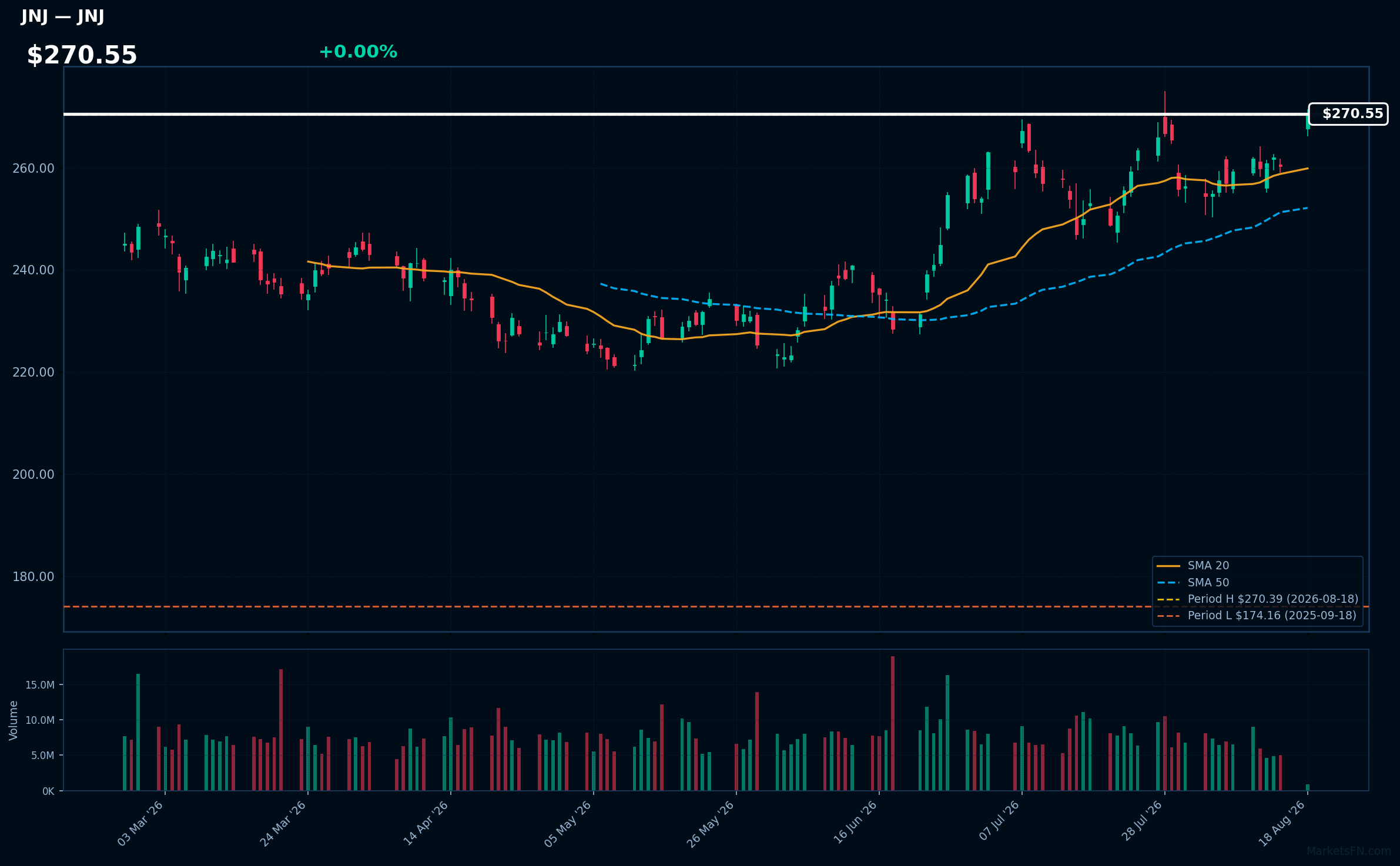Screen dimensions: 1400x866
Task: Click the 26 May '26 date label
Action: tap(711, 824)
